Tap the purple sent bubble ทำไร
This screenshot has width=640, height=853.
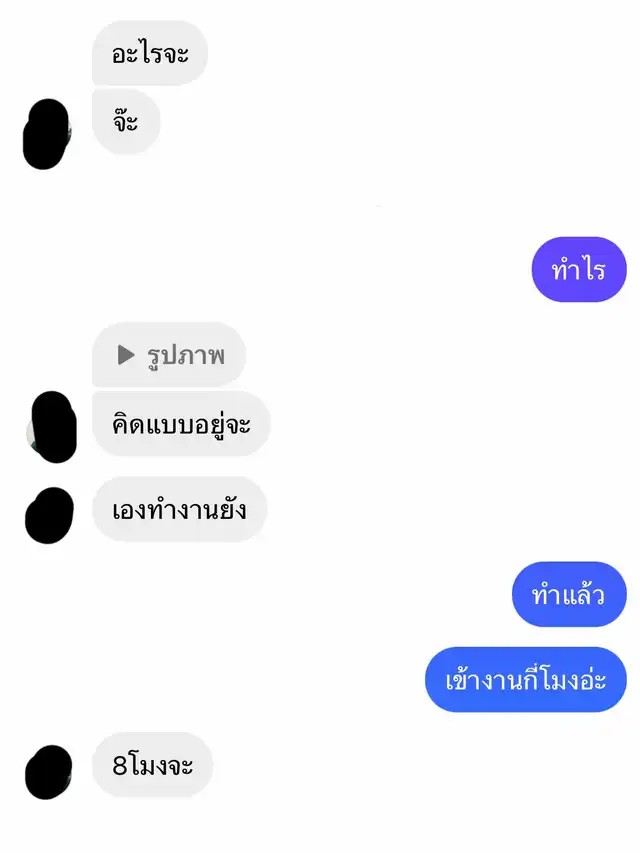[579, 269]
